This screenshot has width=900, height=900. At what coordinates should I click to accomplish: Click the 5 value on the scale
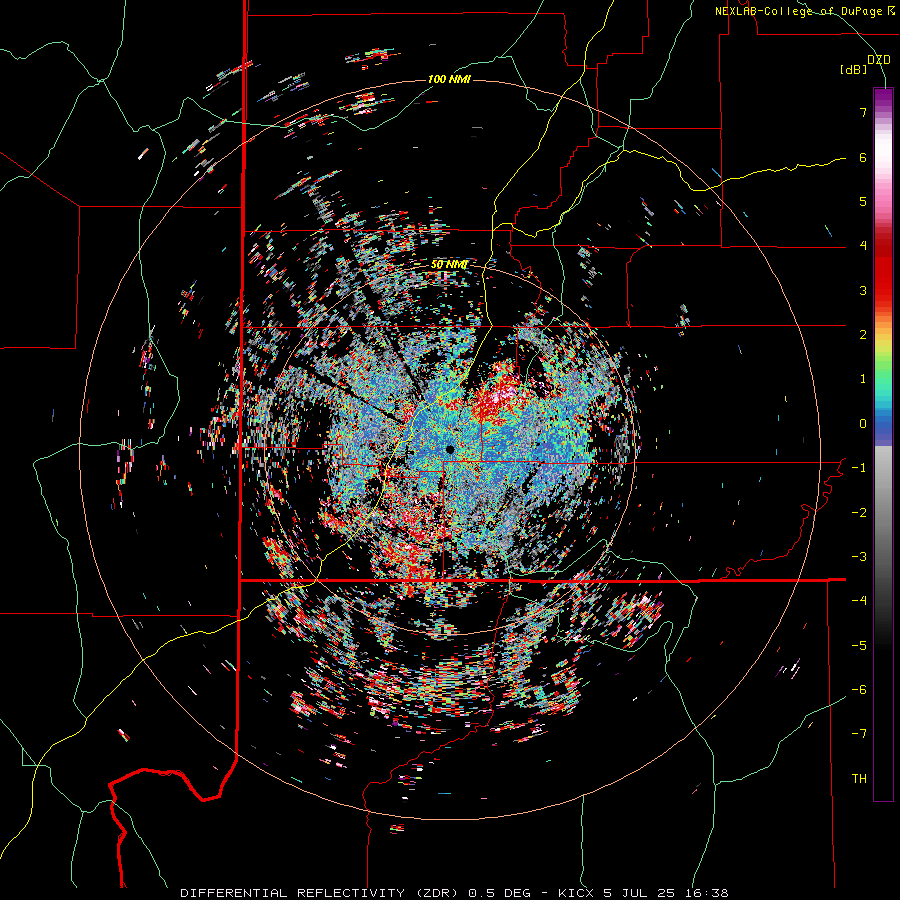click(863, 201)
